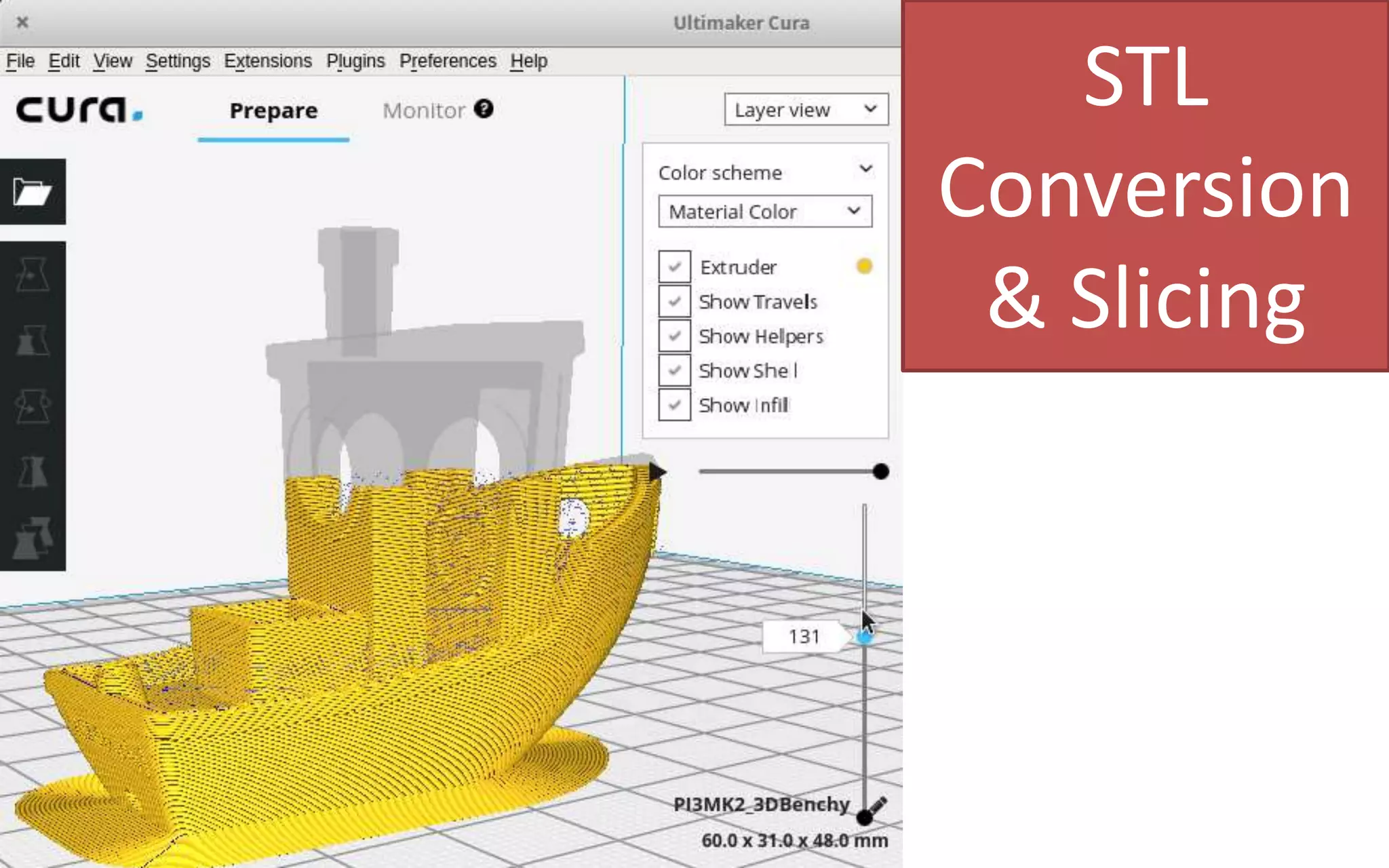Open the Extensions menu
Viewport: 1389px width, 868px height.
click(x=268, y=61)
